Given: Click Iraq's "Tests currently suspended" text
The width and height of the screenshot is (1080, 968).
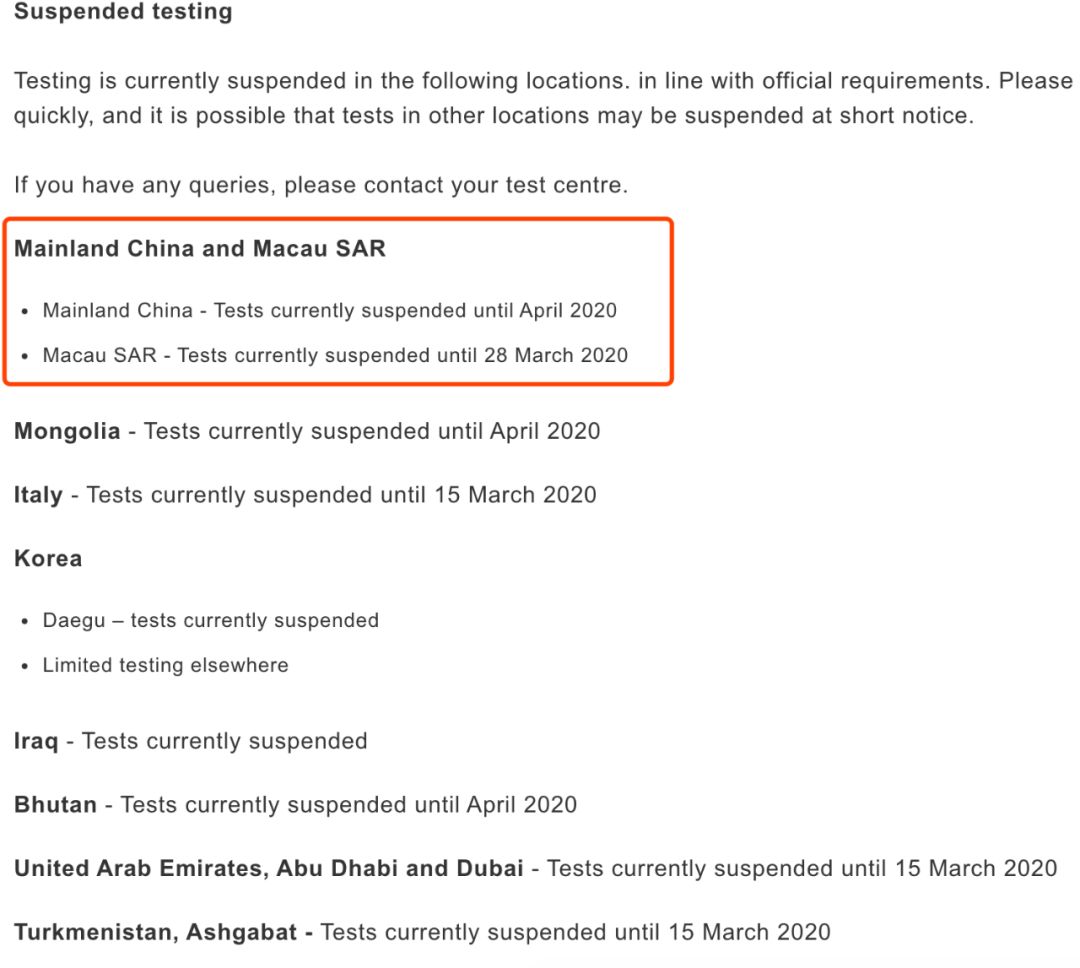Looking at the screenshot, I should tap(224, 741).
